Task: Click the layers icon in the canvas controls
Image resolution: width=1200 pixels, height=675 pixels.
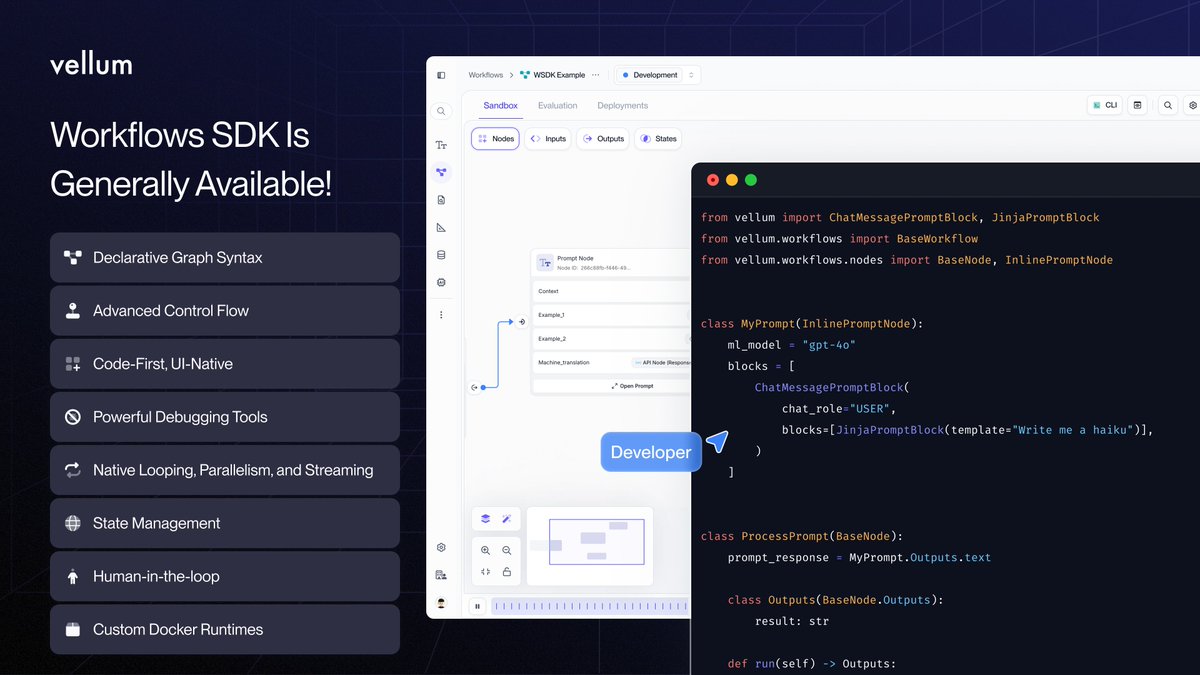Action: click(x=485, y=519)
